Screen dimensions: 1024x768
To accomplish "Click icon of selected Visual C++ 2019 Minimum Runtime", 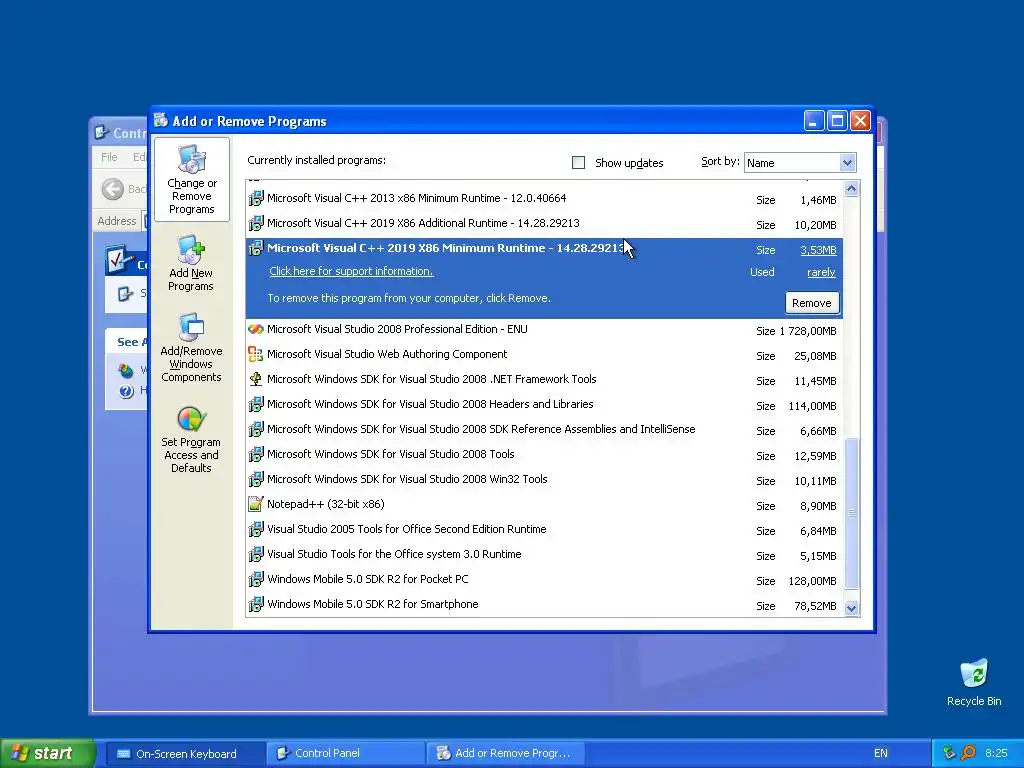I will [256, 248].
